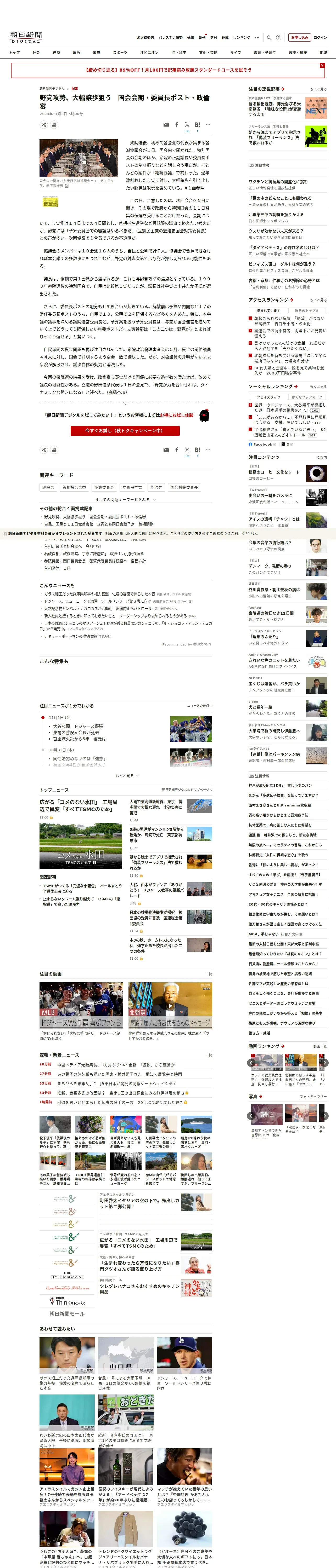Viewport: 336px width, 1568px height.
Task: Click もっと見る beside アクセスランキング
Action: 318,300
